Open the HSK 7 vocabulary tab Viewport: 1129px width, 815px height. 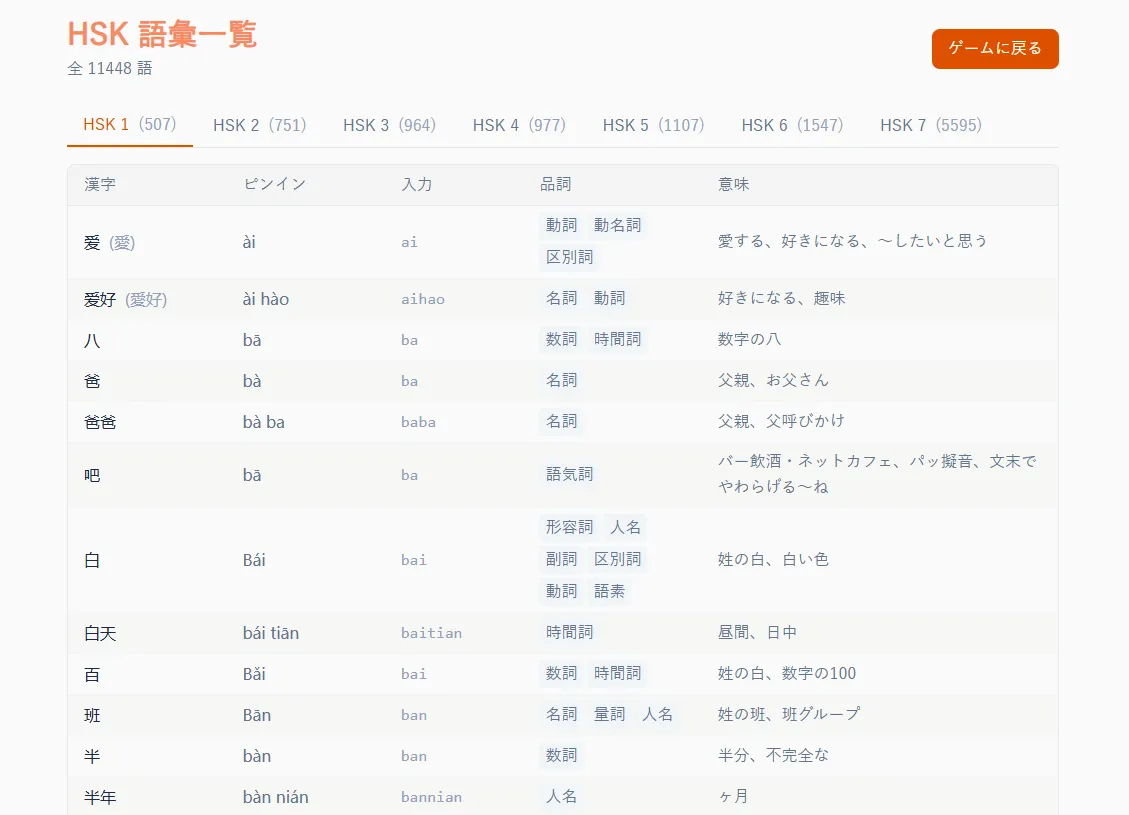tap(930, 125)
